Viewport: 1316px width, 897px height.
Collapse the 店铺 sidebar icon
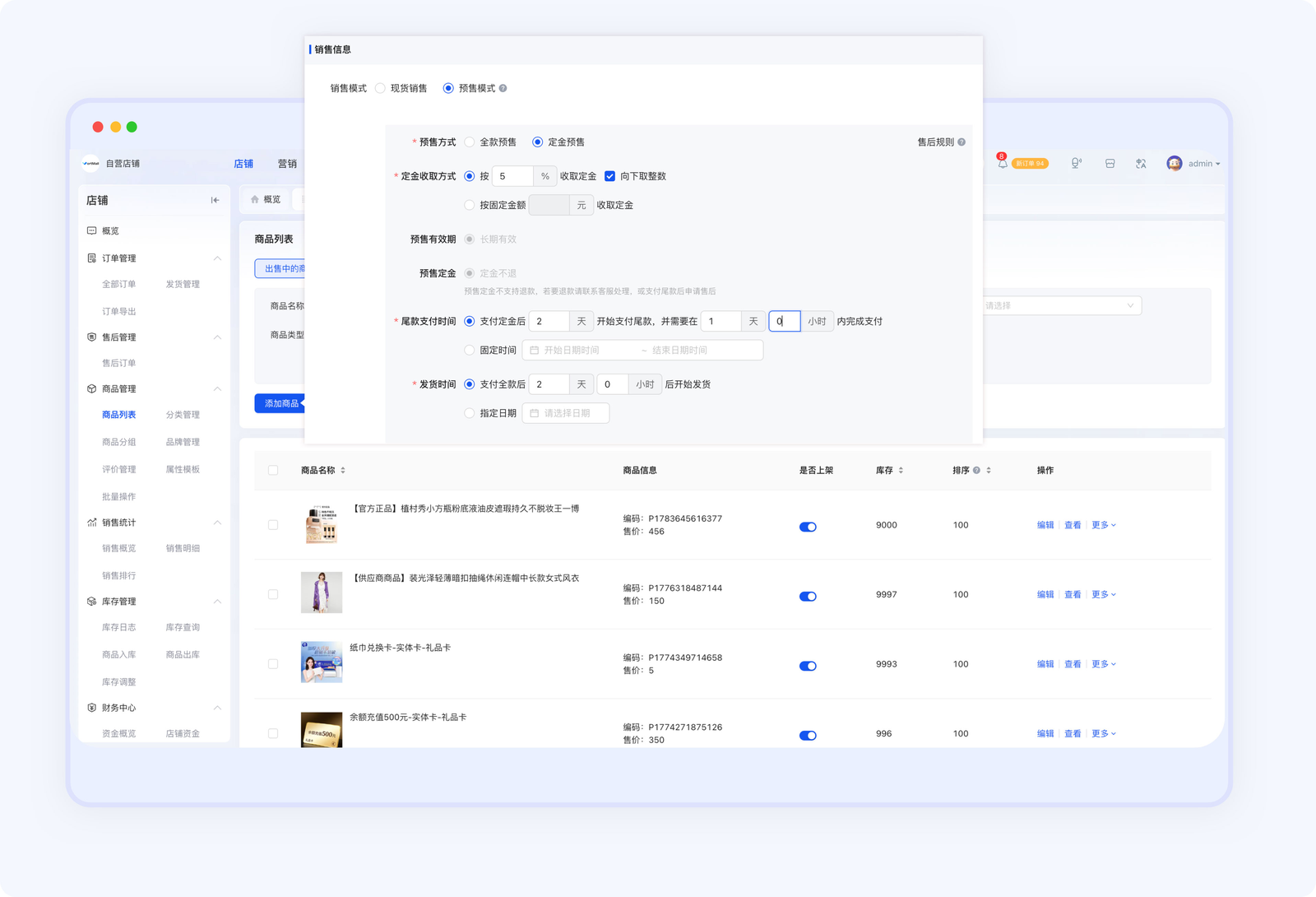[x=215, y=200]
